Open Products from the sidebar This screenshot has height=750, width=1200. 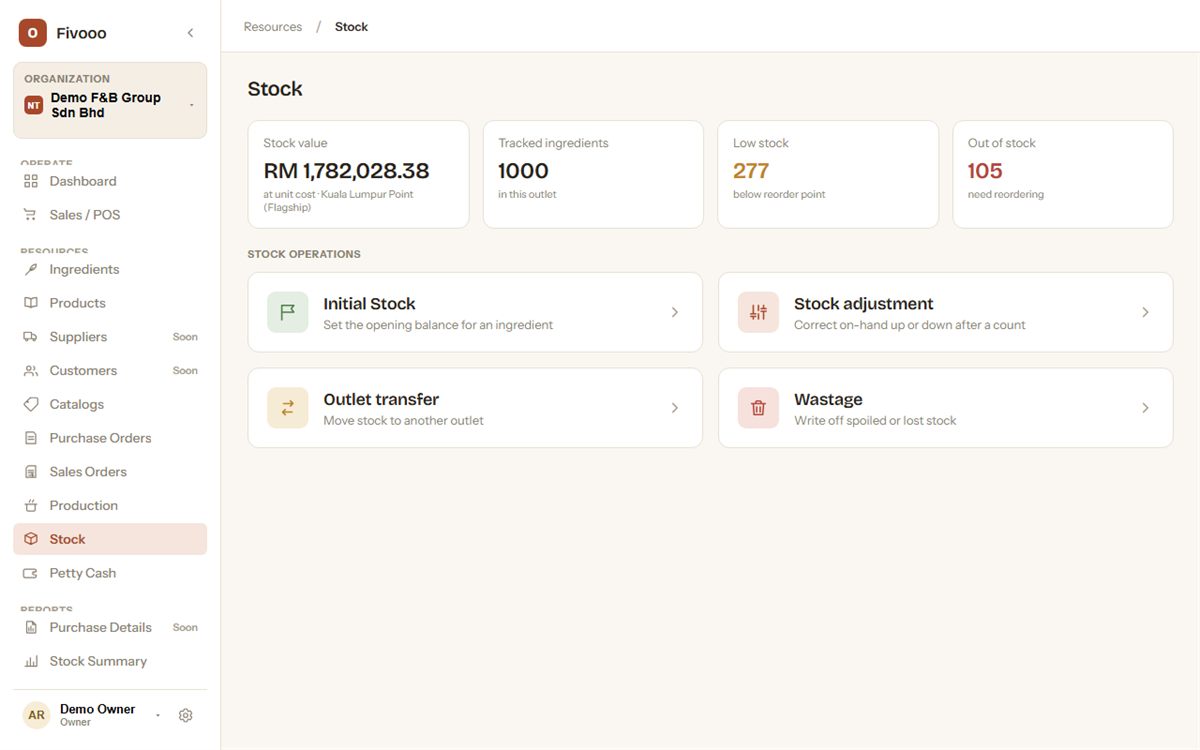click(110, 303)
